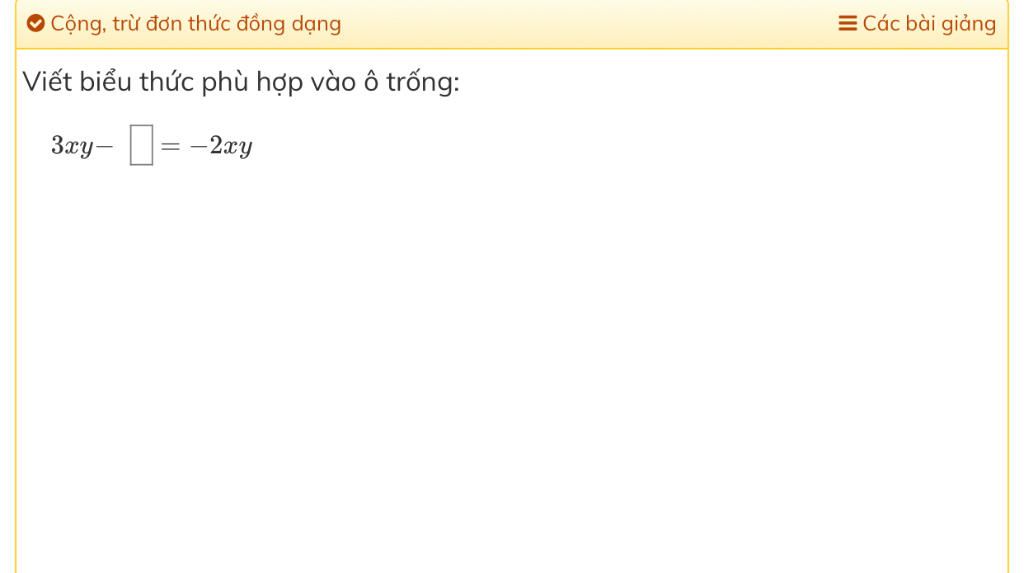This screenshot has width=1024, height=573.
Task: Click the Cộng, trừ đơn thức đồng dạng title
Action: pos(195,24)
